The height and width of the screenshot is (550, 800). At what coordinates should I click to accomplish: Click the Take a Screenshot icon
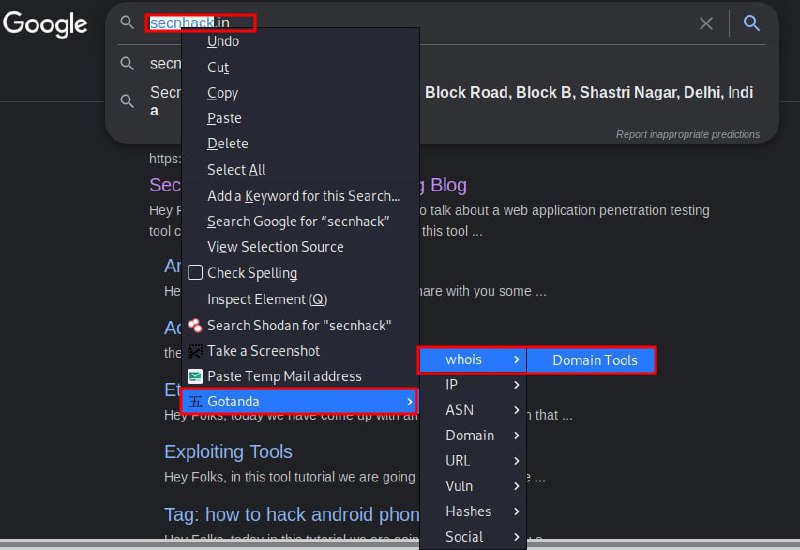[x=195, y=351]
